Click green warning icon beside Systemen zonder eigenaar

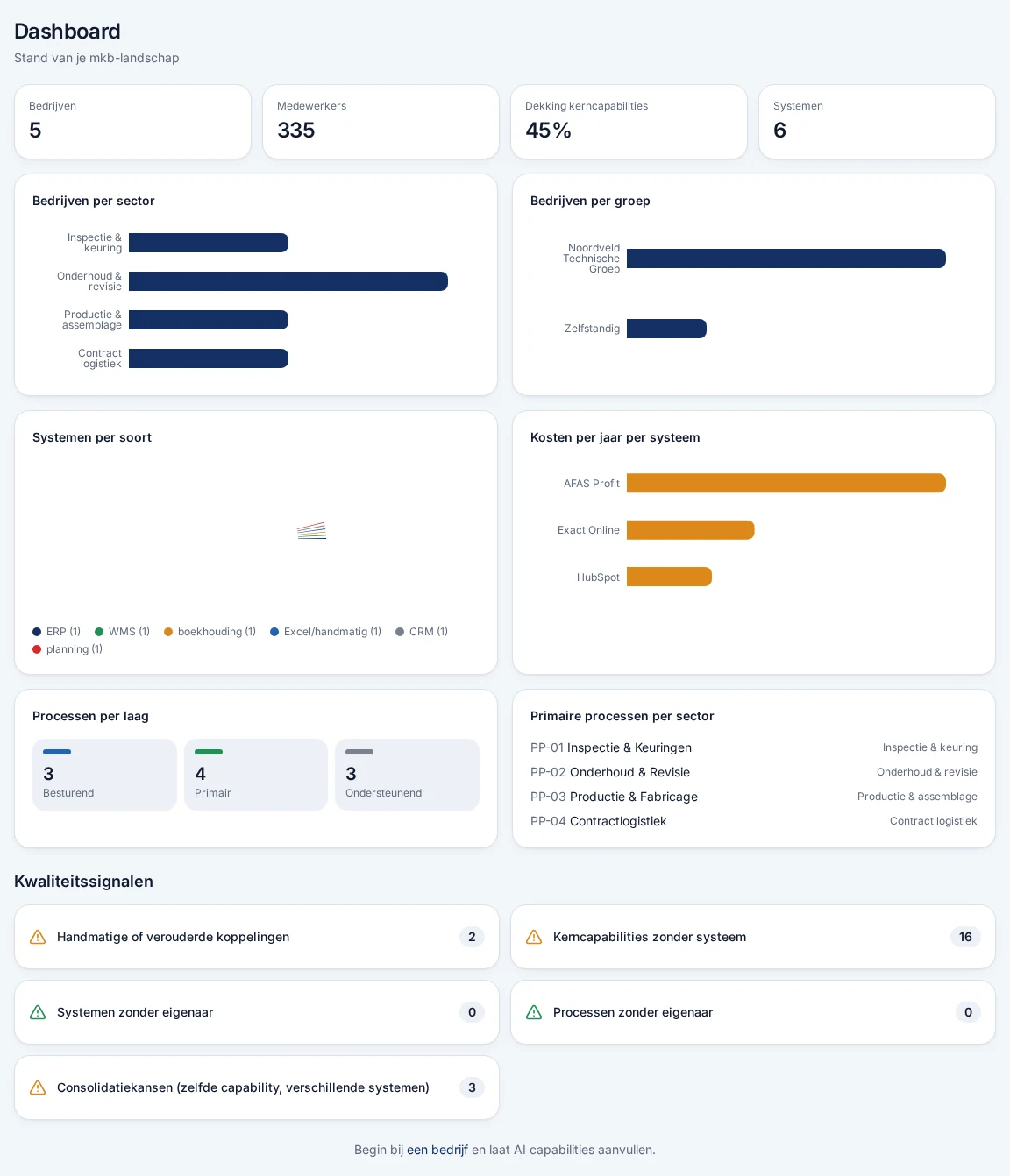pos(38,1012)
